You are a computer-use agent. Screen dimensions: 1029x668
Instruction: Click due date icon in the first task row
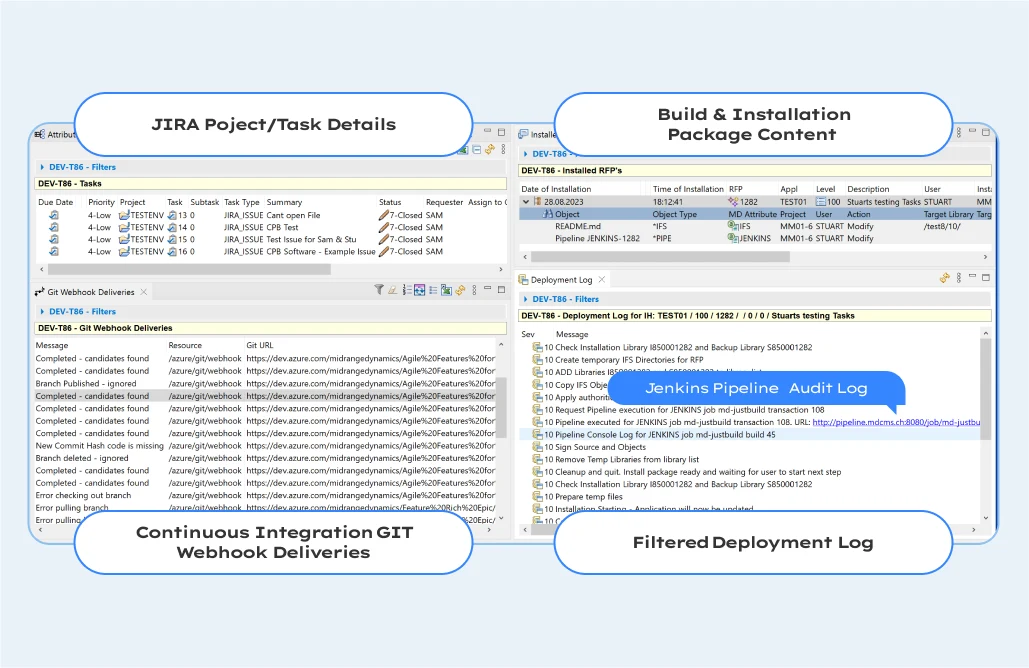tap(54, 215)
